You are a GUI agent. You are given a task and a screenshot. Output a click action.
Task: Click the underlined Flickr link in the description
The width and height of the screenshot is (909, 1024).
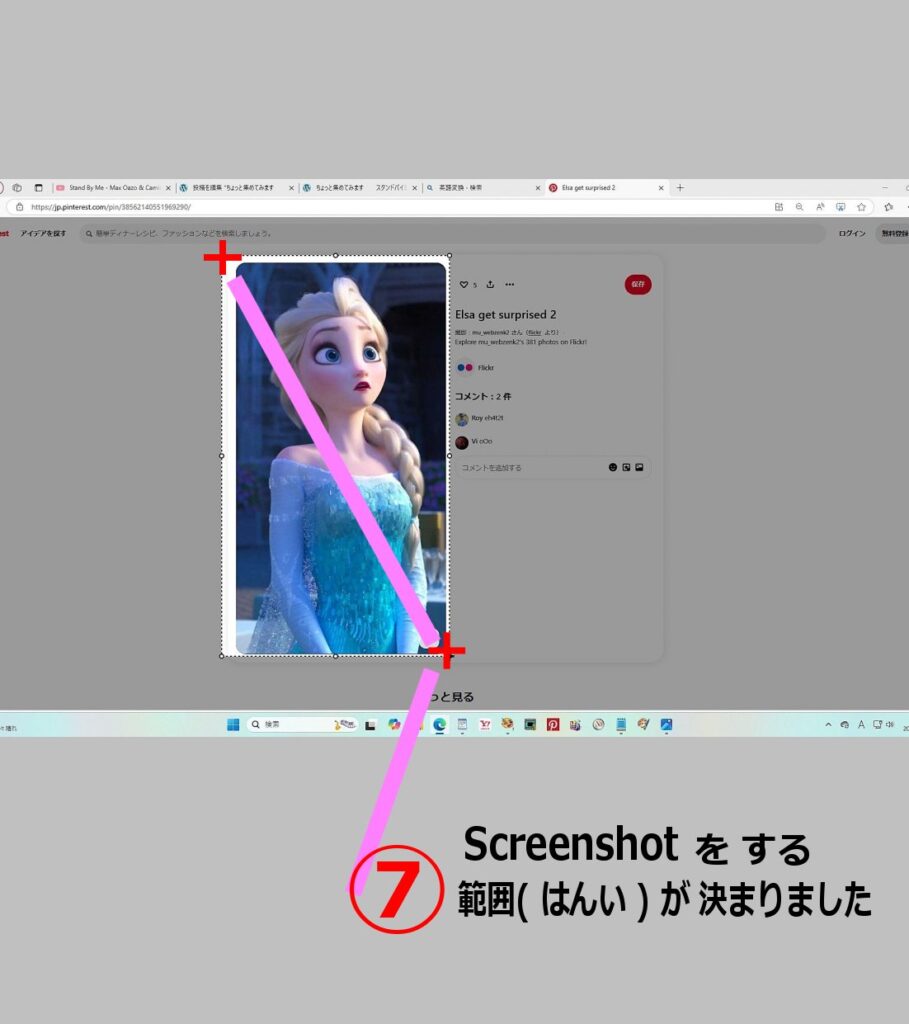click(534, 332)
